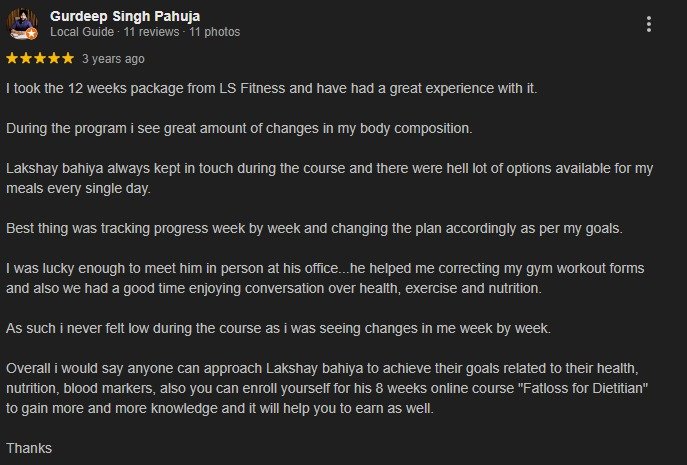Image resolution: width=687 pixels, height=465 pixels.
Task: Click the fifth star in the rating
Action: click(68, 58)
